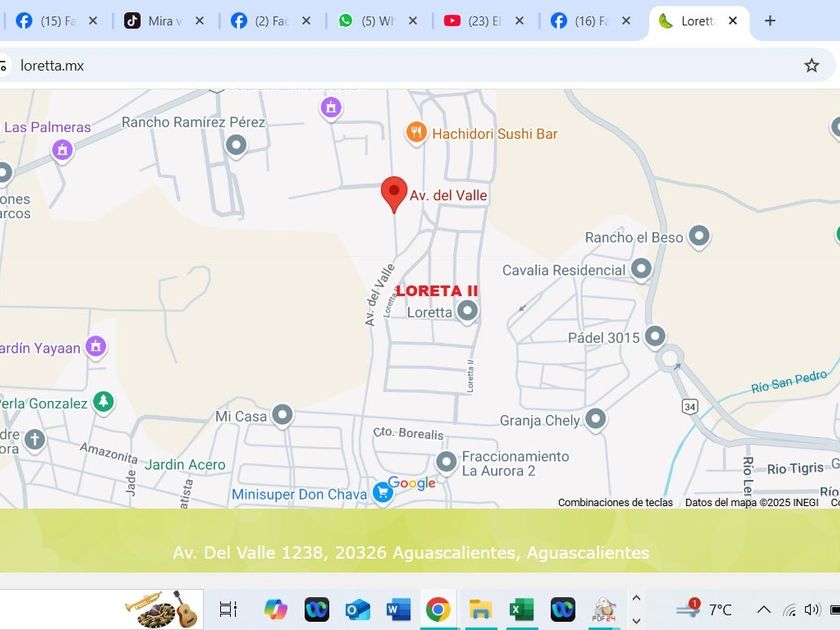This screenshot has width=840, height=630.
Task: Select Fraccionamiento La Aurora 2 marker
Action: click(446, 462)
